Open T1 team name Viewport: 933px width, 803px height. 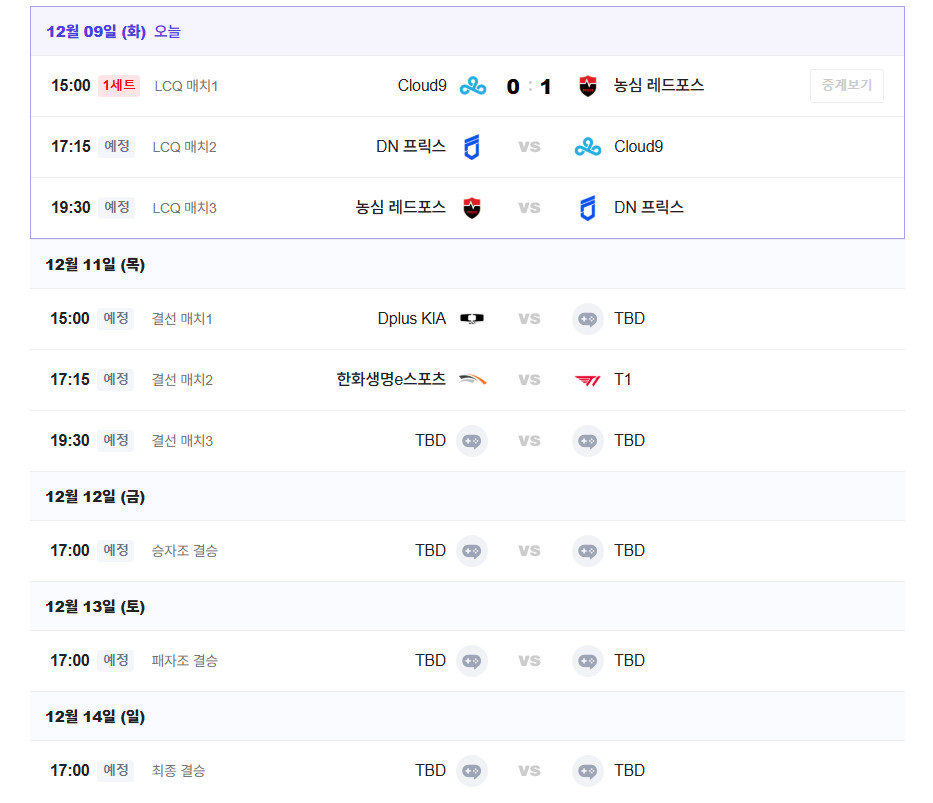tap(622, 379)
